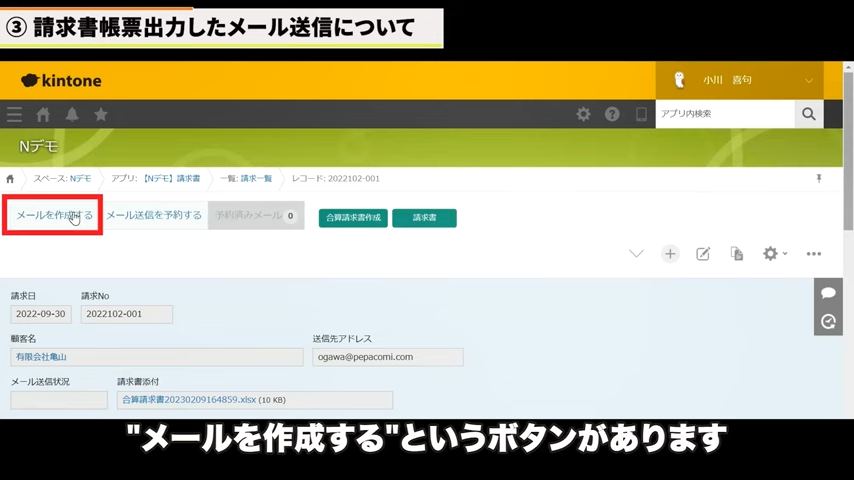The height and width of the screenshot is (480, 854).
Task: Open the help question mark icon
Action: tap(612, 114)
